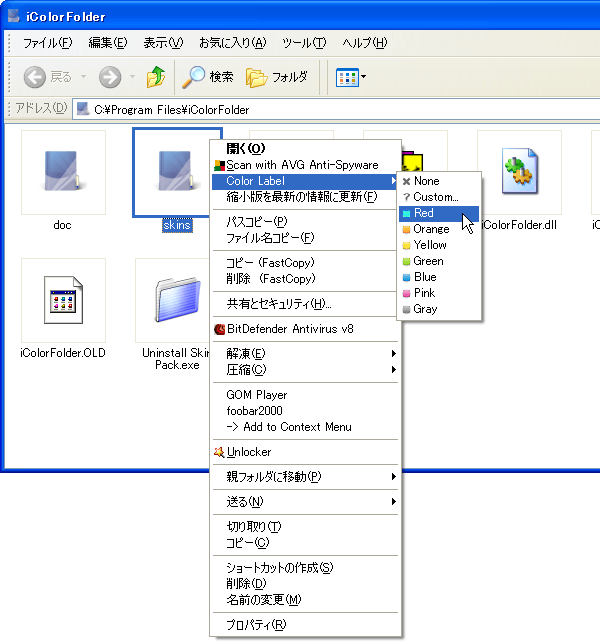
Task: Expand the 送る(N) submenu
Action: [306, 502]
